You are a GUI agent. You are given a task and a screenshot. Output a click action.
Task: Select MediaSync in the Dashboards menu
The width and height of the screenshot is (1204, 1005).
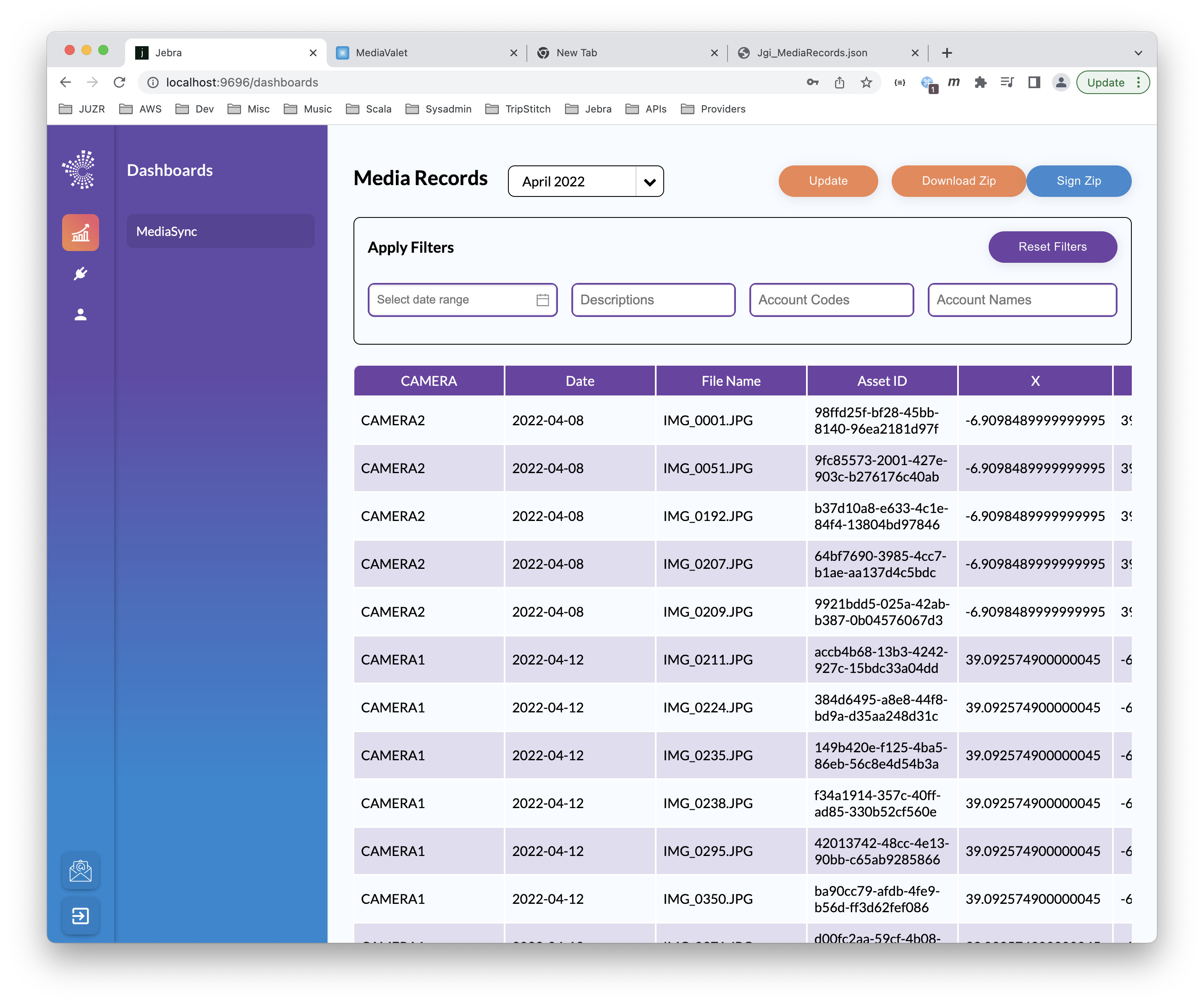coord(220,232)
